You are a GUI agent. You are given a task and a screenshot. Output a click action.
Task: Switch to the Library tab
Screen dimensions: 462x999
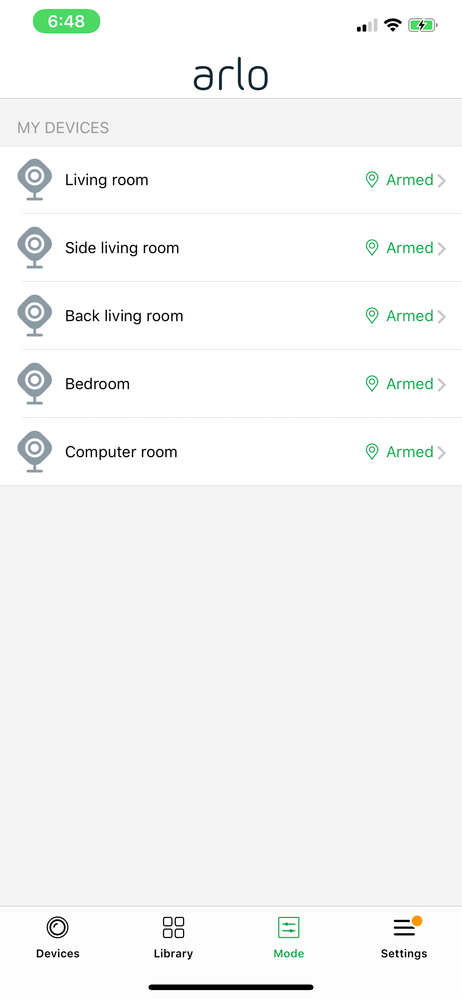173,937
